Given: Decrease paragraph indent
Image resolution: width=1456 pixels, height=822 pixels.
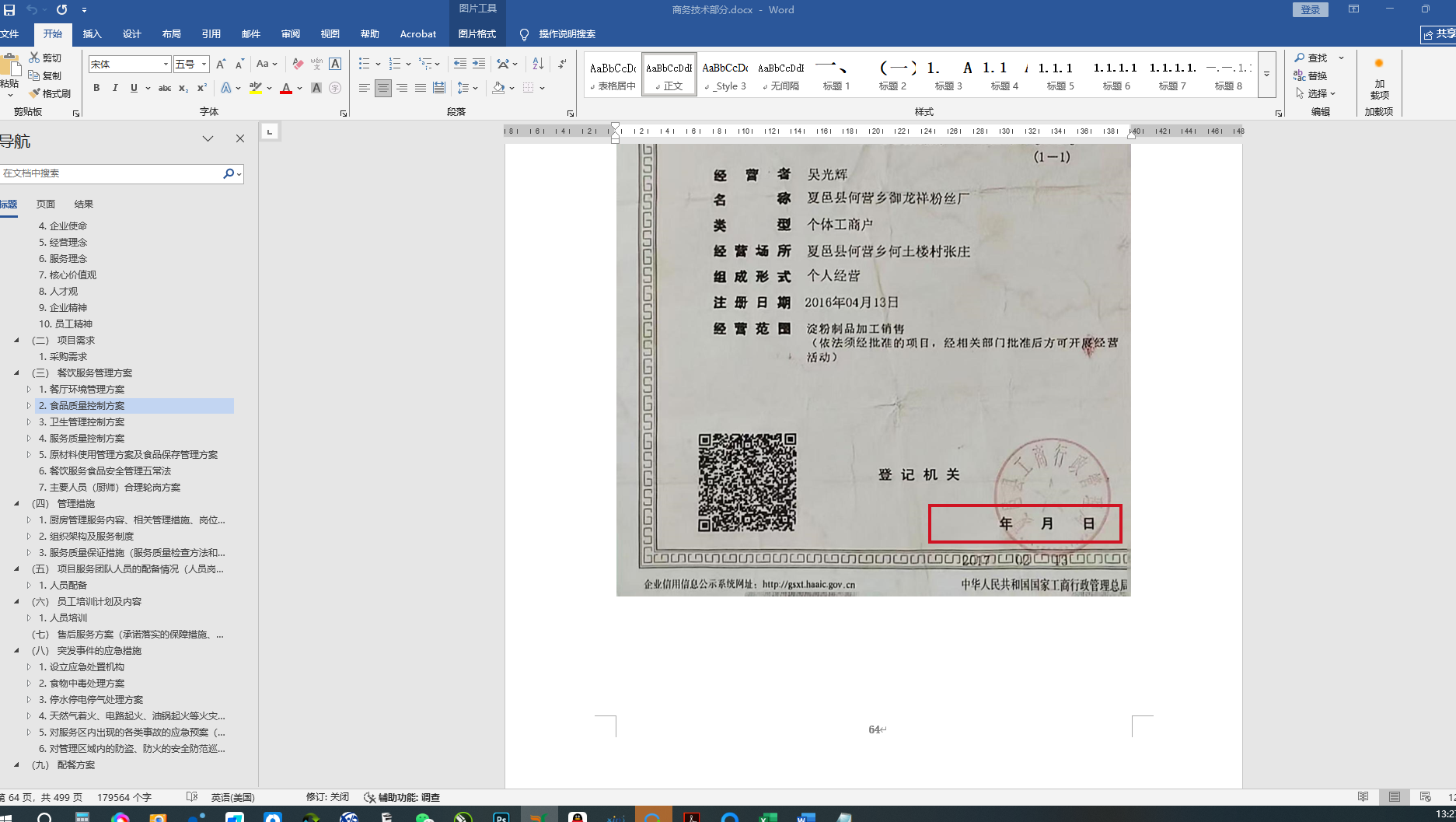Looking at the screenshot, I should point(460,64).
